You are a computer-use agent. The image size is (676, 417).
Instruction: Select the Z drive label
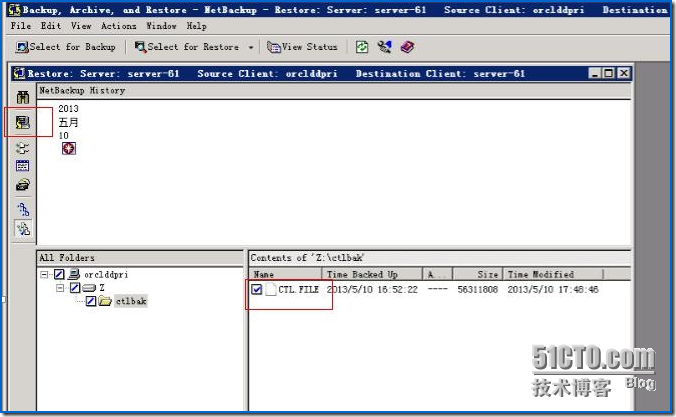point(102,287)
